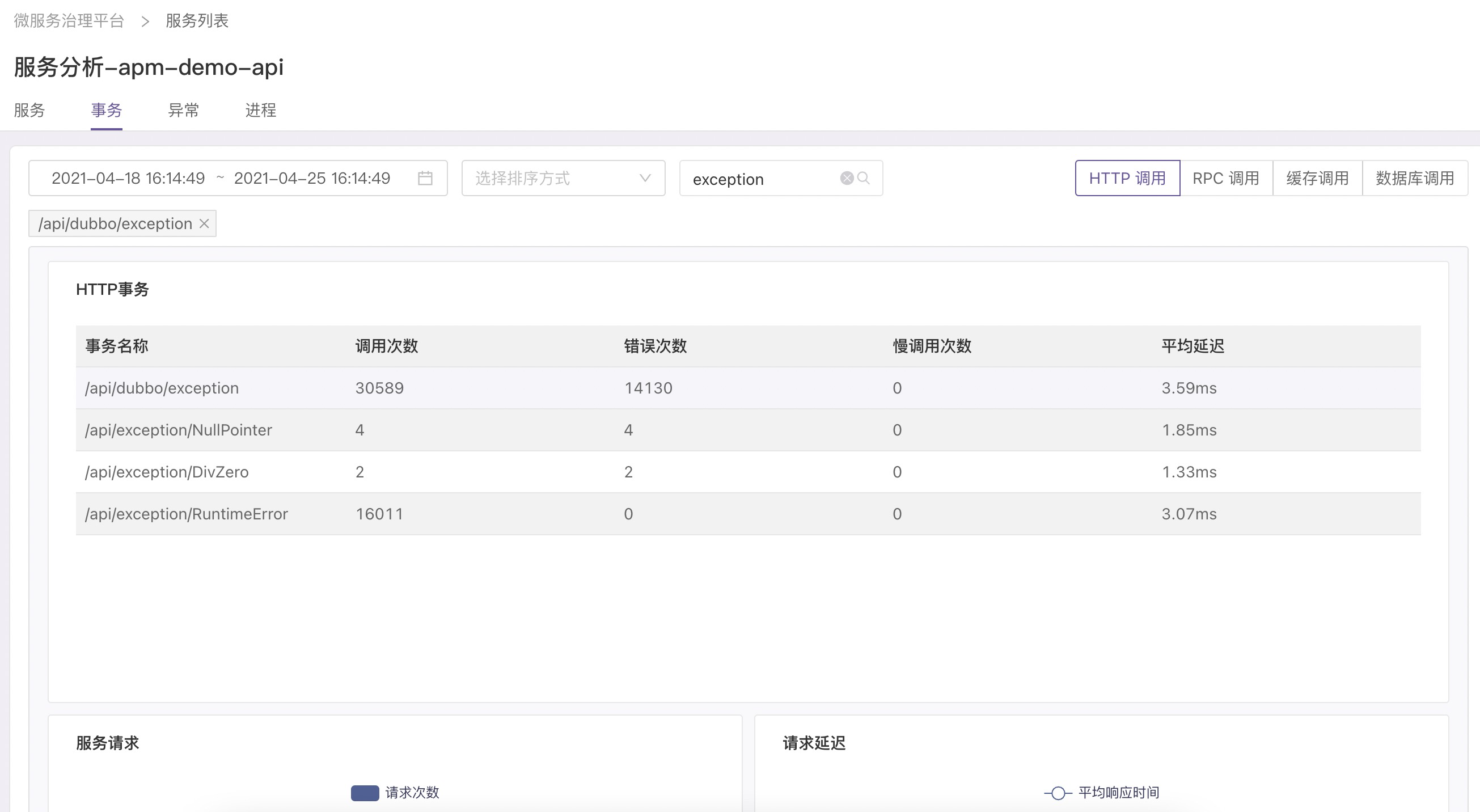
Task: Select the /api/exception/NullPointer row
Action: pyautogui.click(x=748, y=430)
